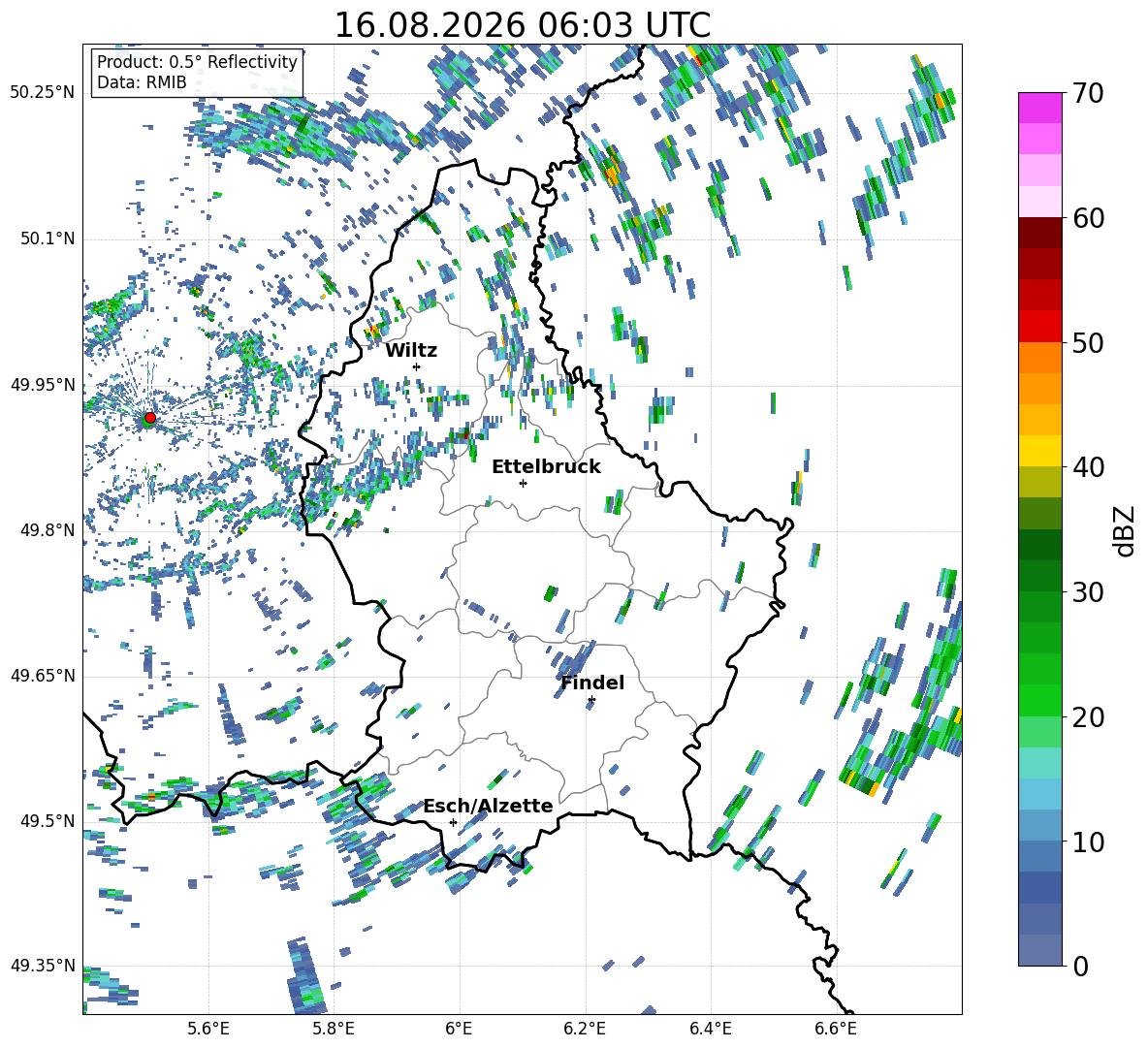Click the 50.25°N latitude tick label
Screen dimensions: 1148x1048
(42, 92)
